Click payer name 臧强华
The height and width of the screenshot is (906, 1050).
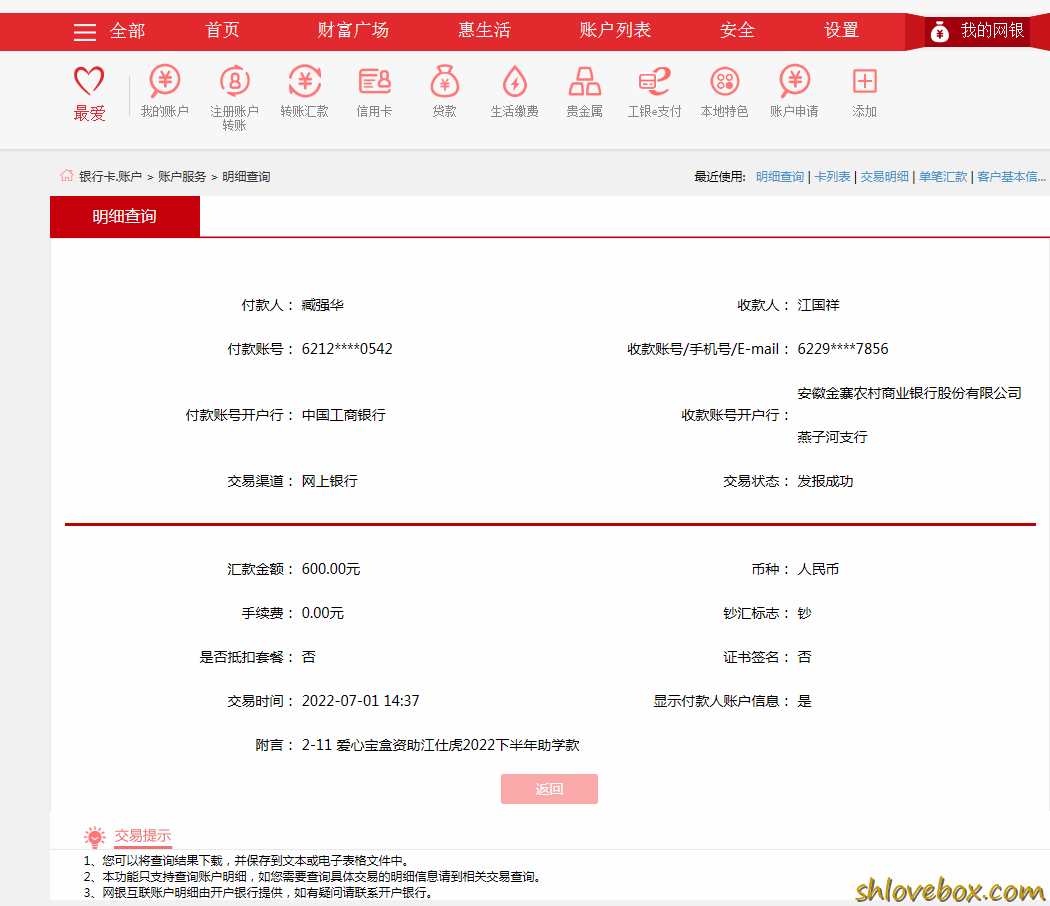click(322, 305)
